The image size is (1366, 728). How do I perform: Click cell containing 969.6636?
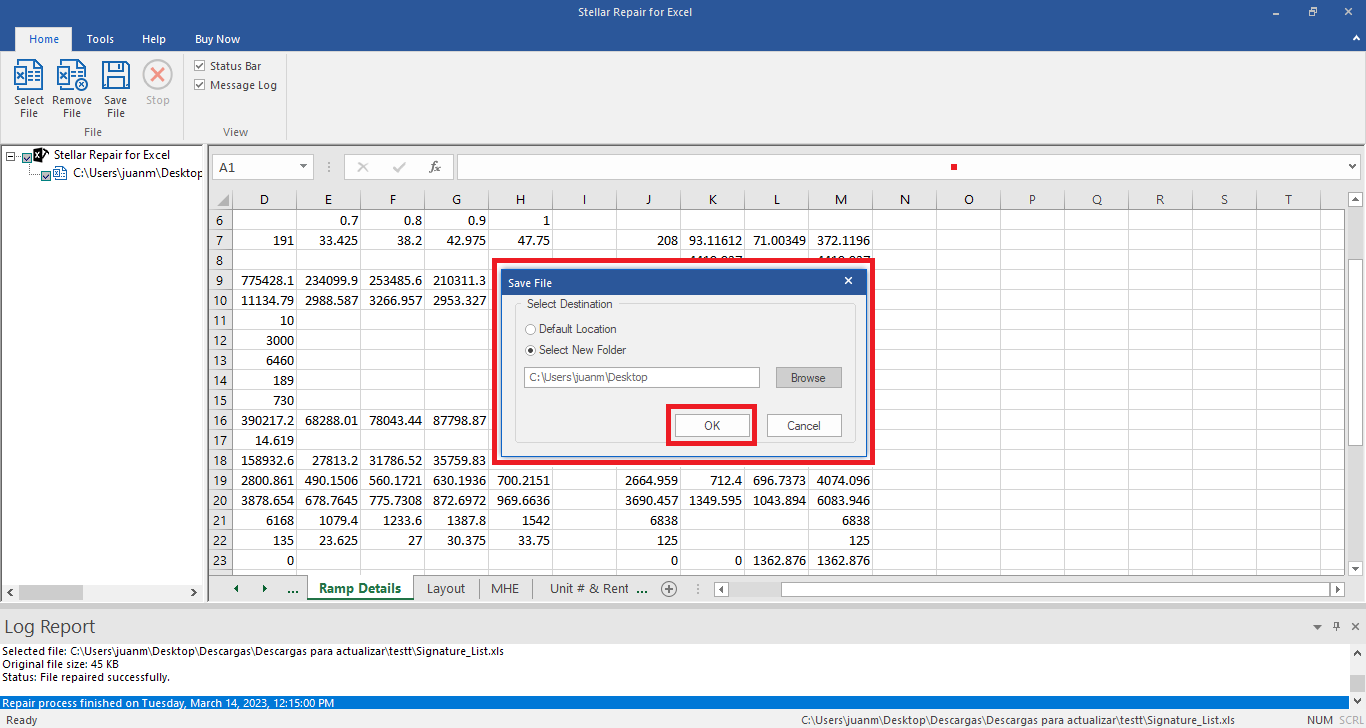point(520,500)
